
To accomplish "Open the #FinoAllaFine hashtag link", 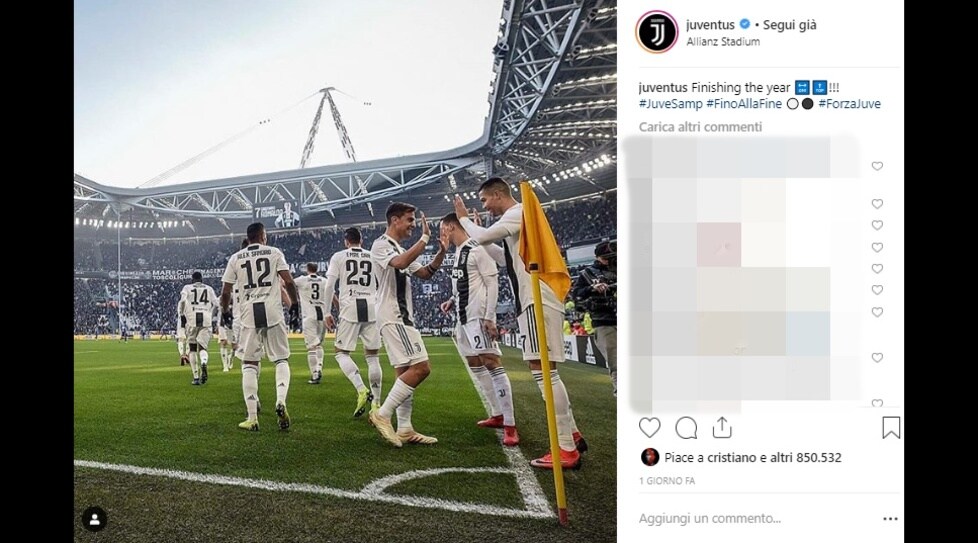I will 744,104.
